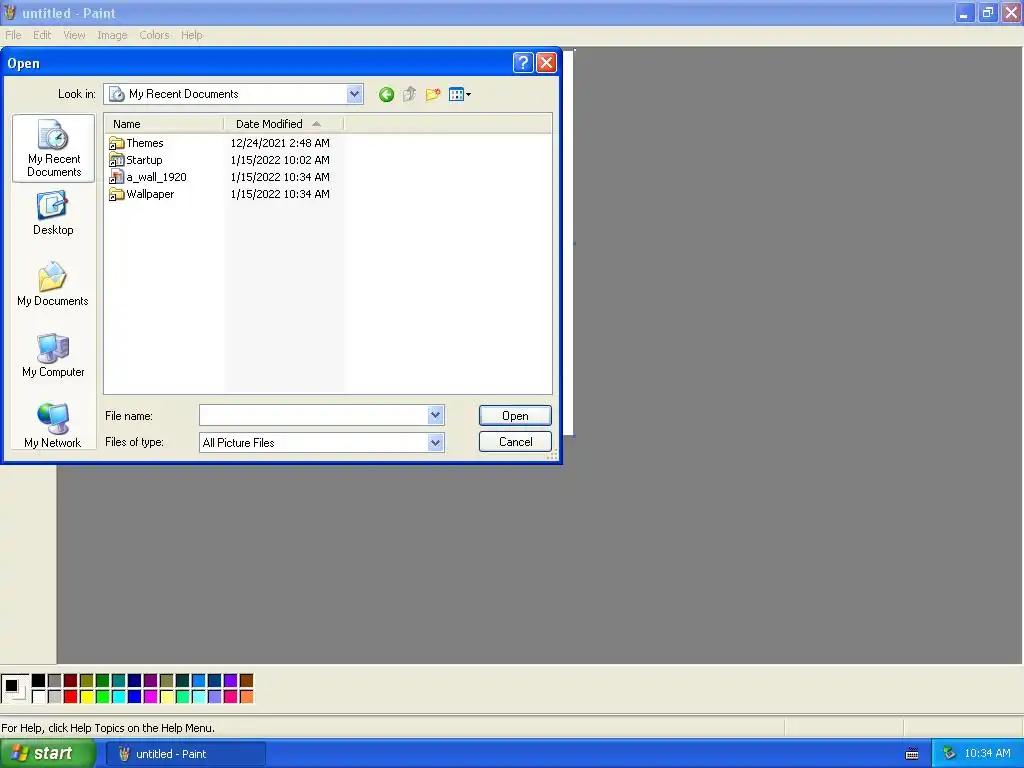Open the Colors menu in Paint
This screenshot has width=1024, height=768.
click(x=154, y=35)
